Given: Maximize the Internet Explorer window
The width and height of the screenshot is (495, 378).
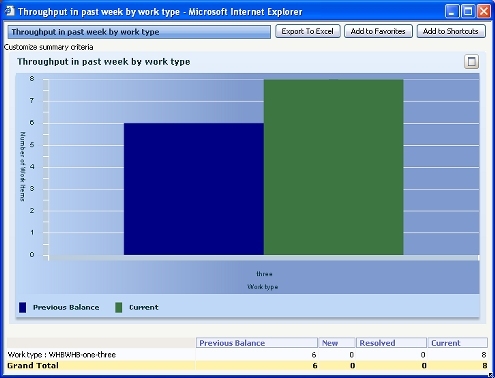Looking at the screenshot, I should click(x=468, y=11).
